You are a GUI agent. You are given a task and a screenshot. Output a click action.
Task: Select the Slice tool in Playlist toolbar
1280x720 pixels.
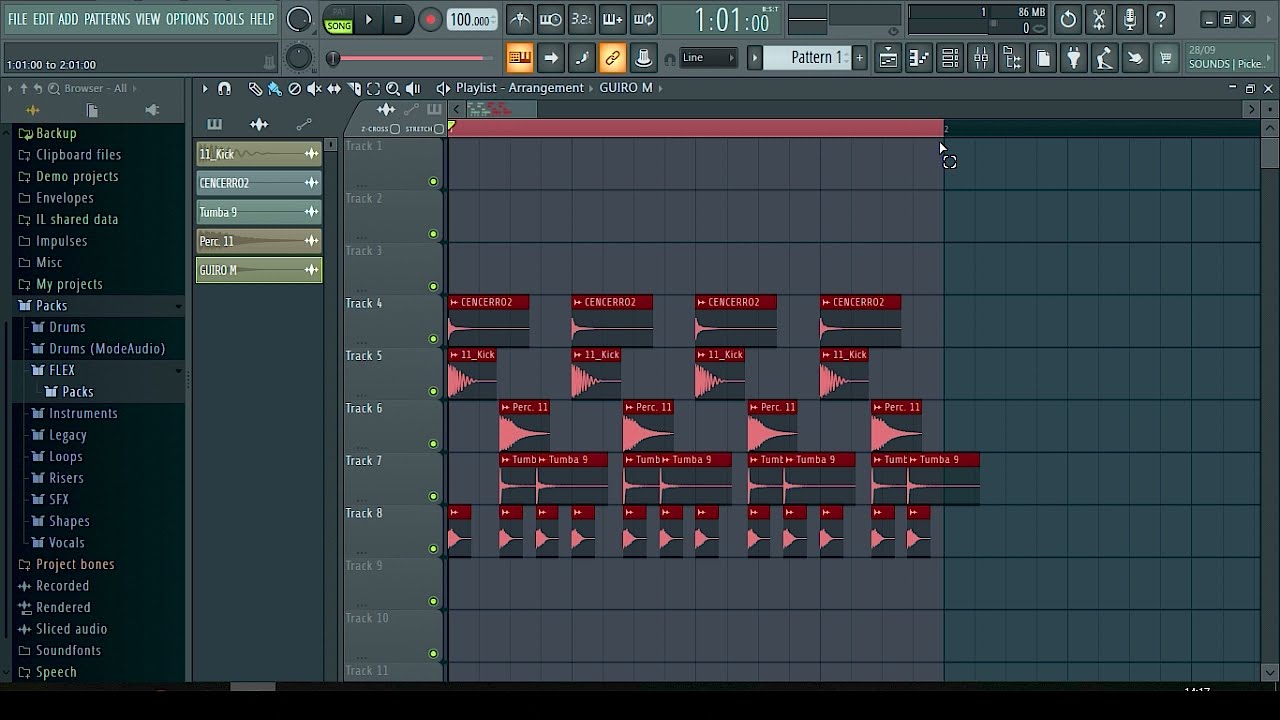[x=354, y=89]
